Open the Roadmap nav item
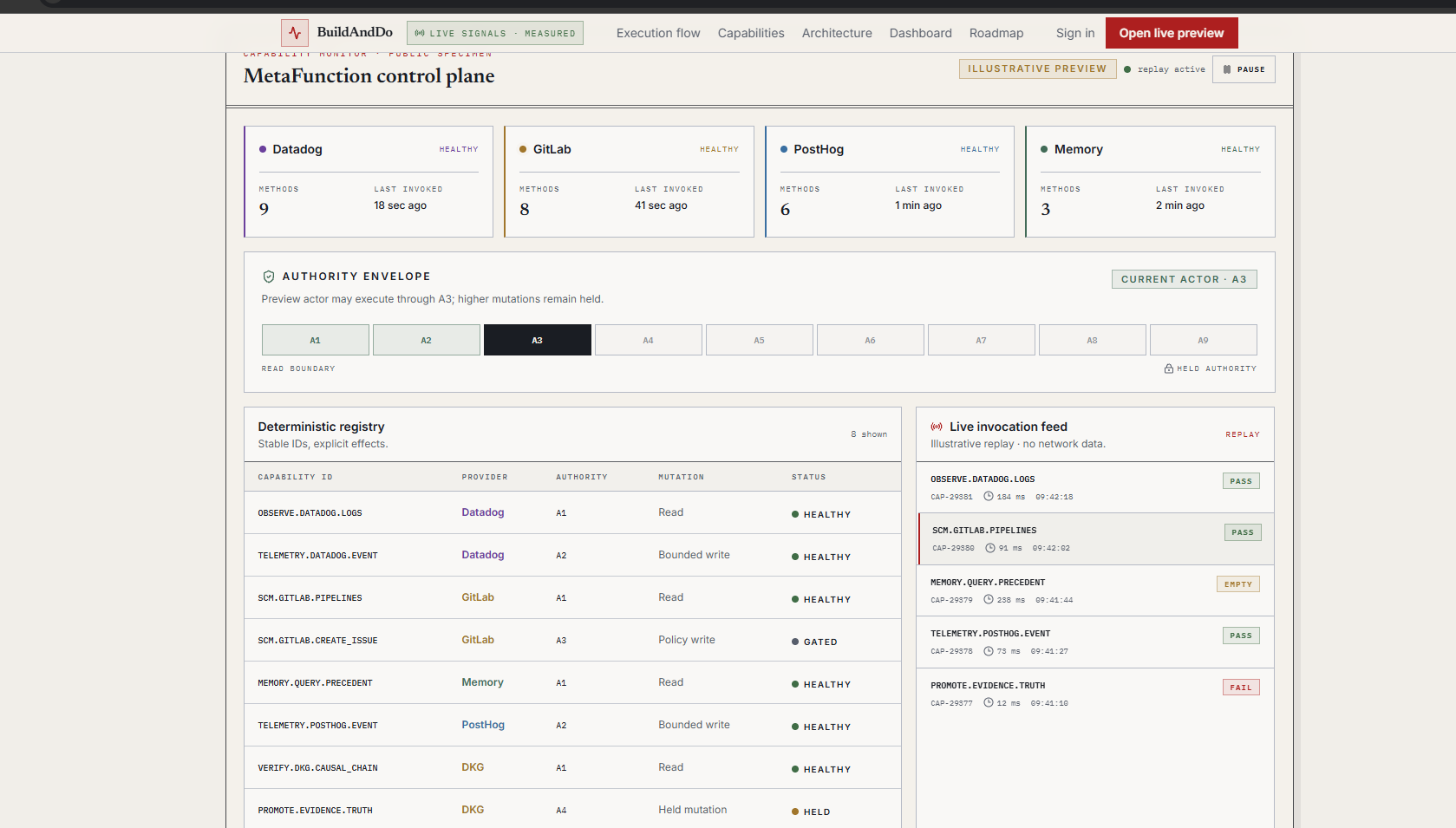 (996, 33)
